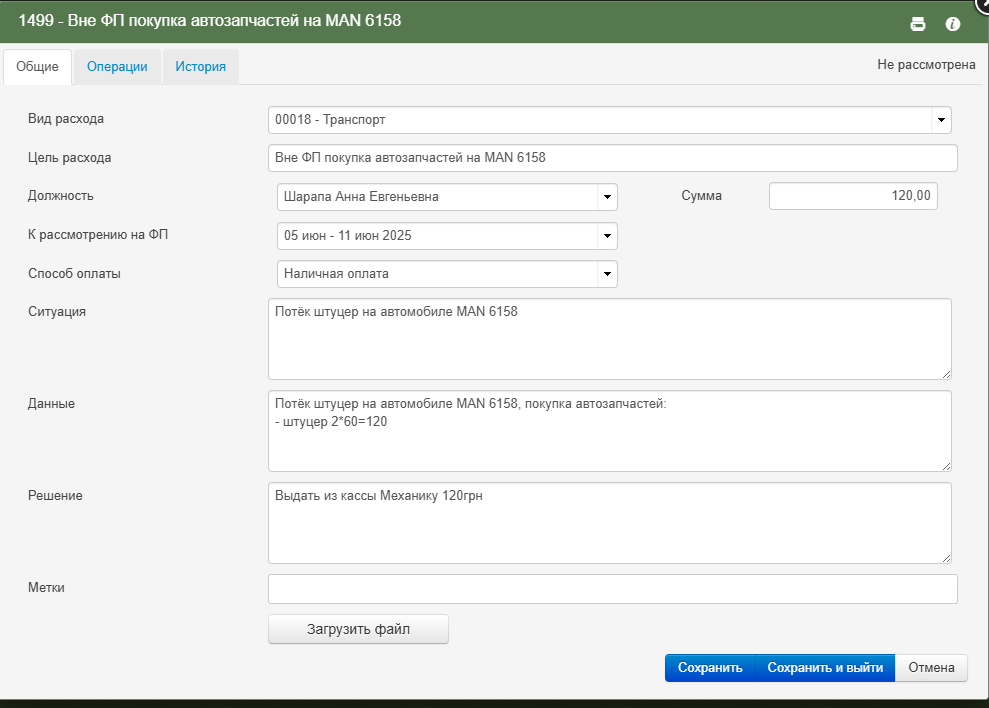Click the Сохранить button
This screenshot has height=708, width=989.
tap(710, 668)
